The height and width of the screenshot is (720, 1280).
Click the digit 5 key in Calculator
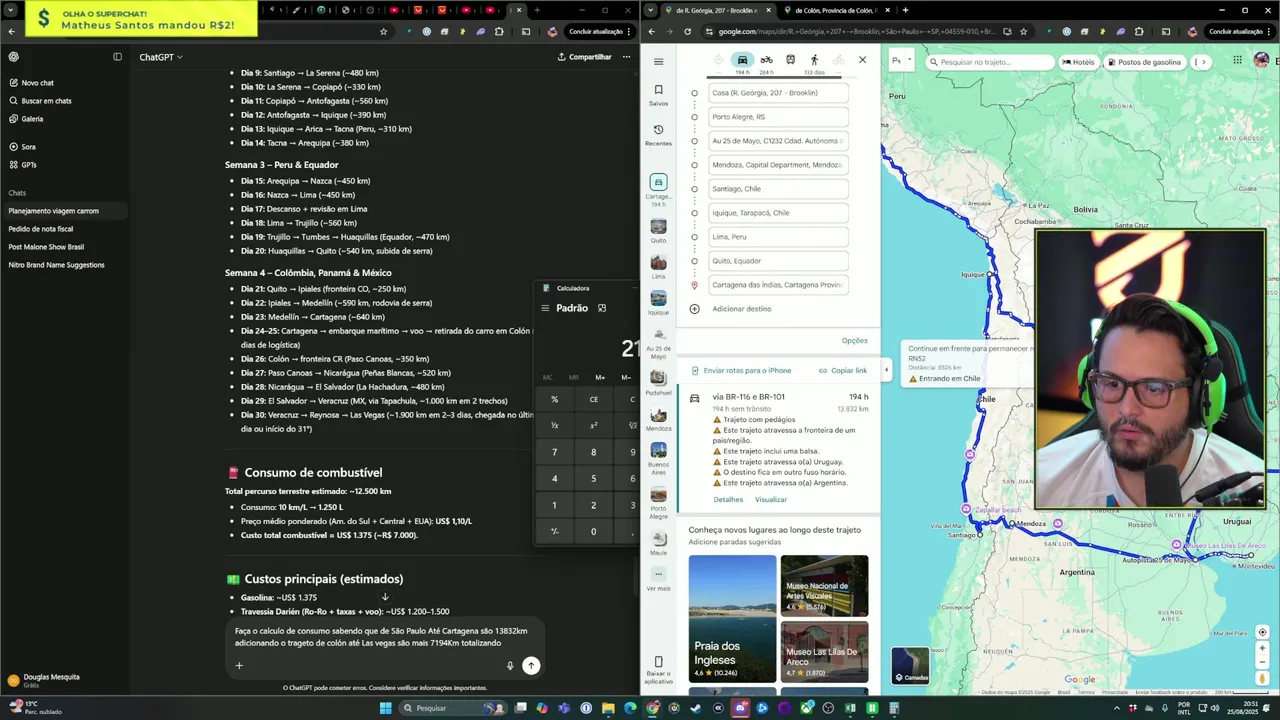[593, 479]
